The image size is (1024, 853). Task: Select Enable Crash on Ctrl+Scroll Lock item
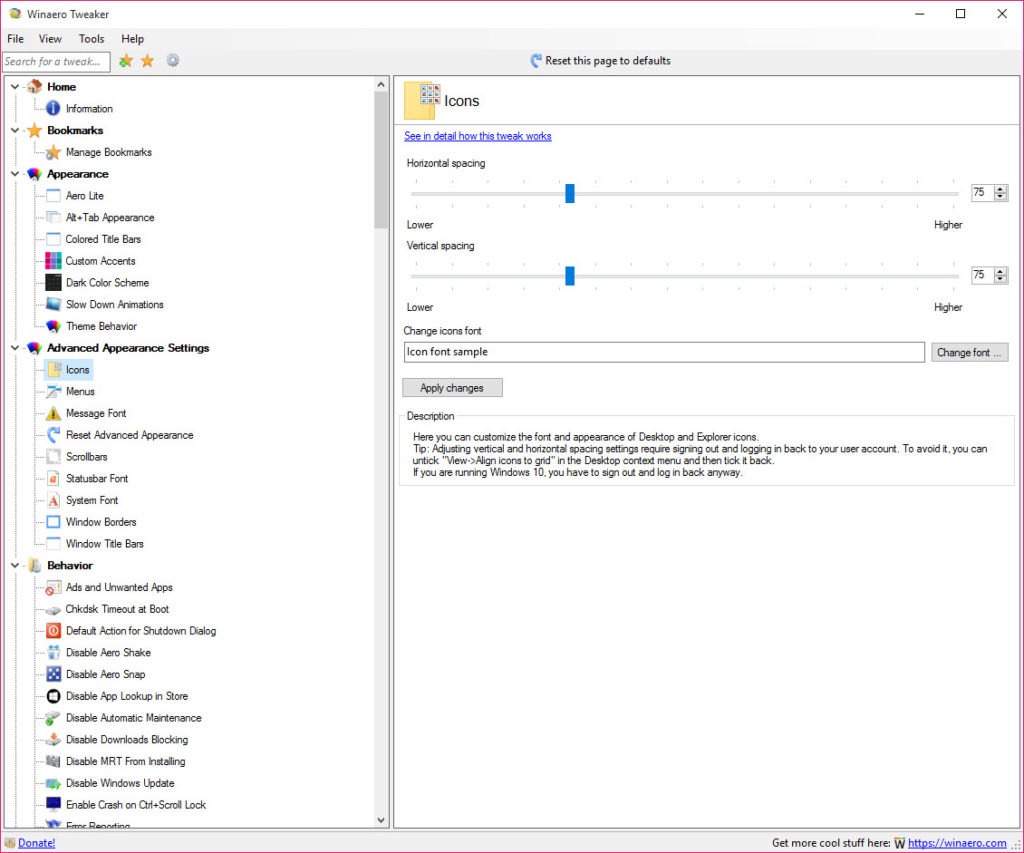(x=136, y=805)
